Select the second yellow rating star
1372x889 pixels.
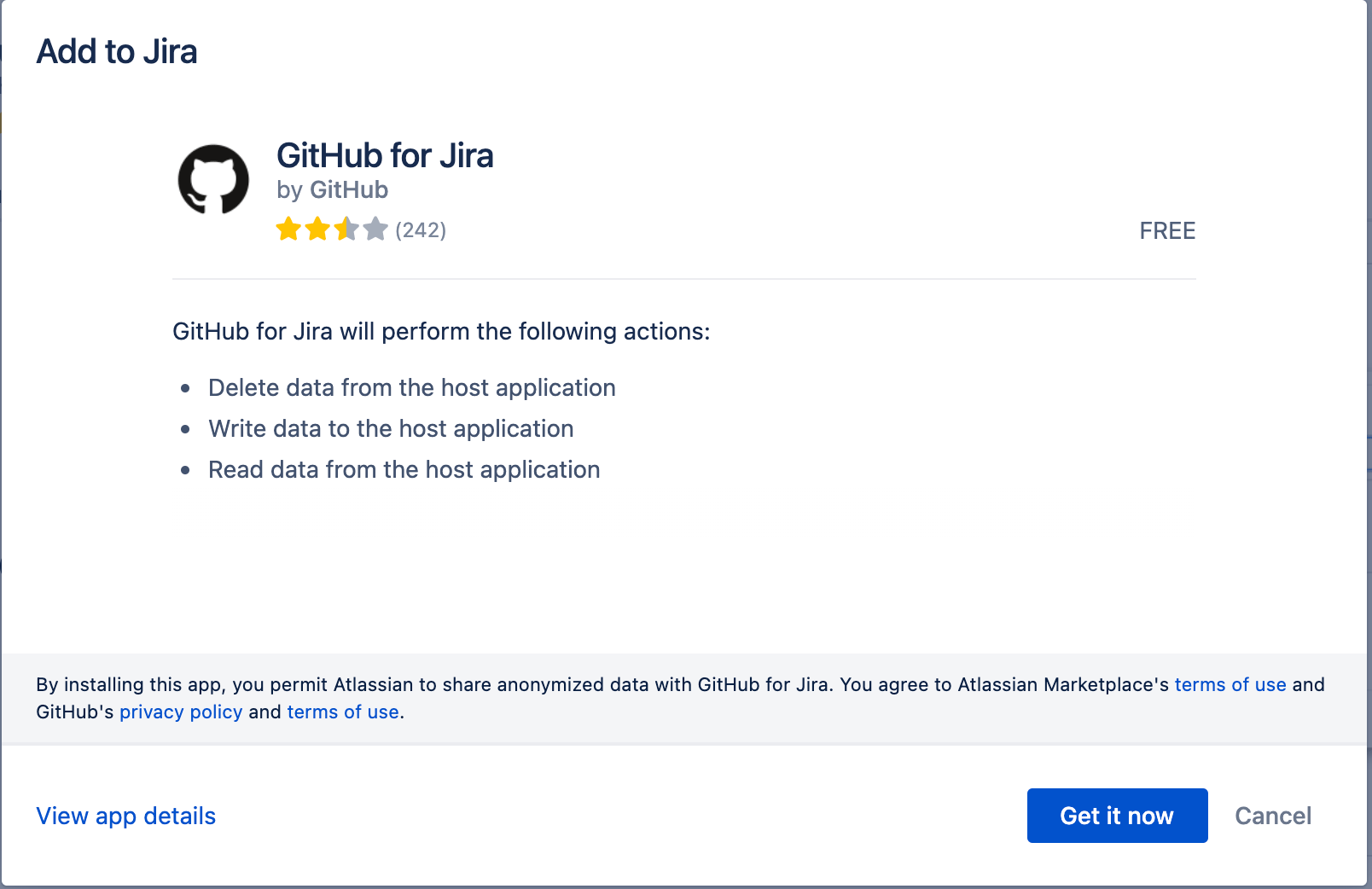point(317,229)
